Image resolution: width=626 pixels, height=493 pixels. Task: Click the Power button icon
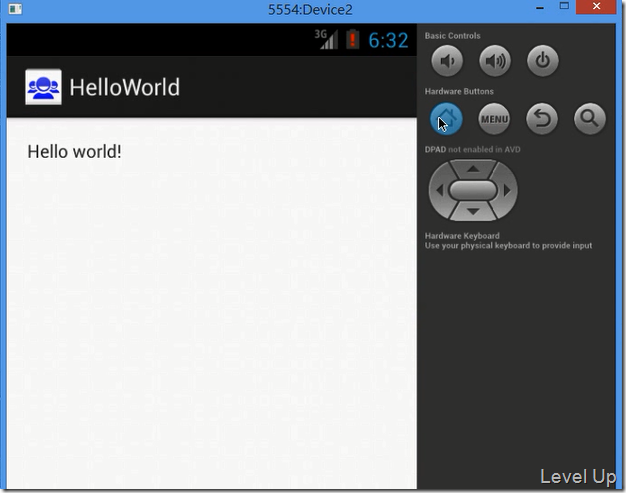coord(543,61)
